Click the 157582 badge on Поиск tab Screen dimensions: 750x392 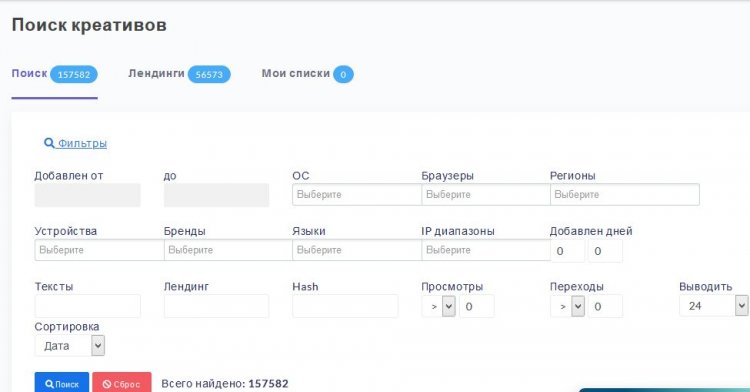(x=74, y=75)
